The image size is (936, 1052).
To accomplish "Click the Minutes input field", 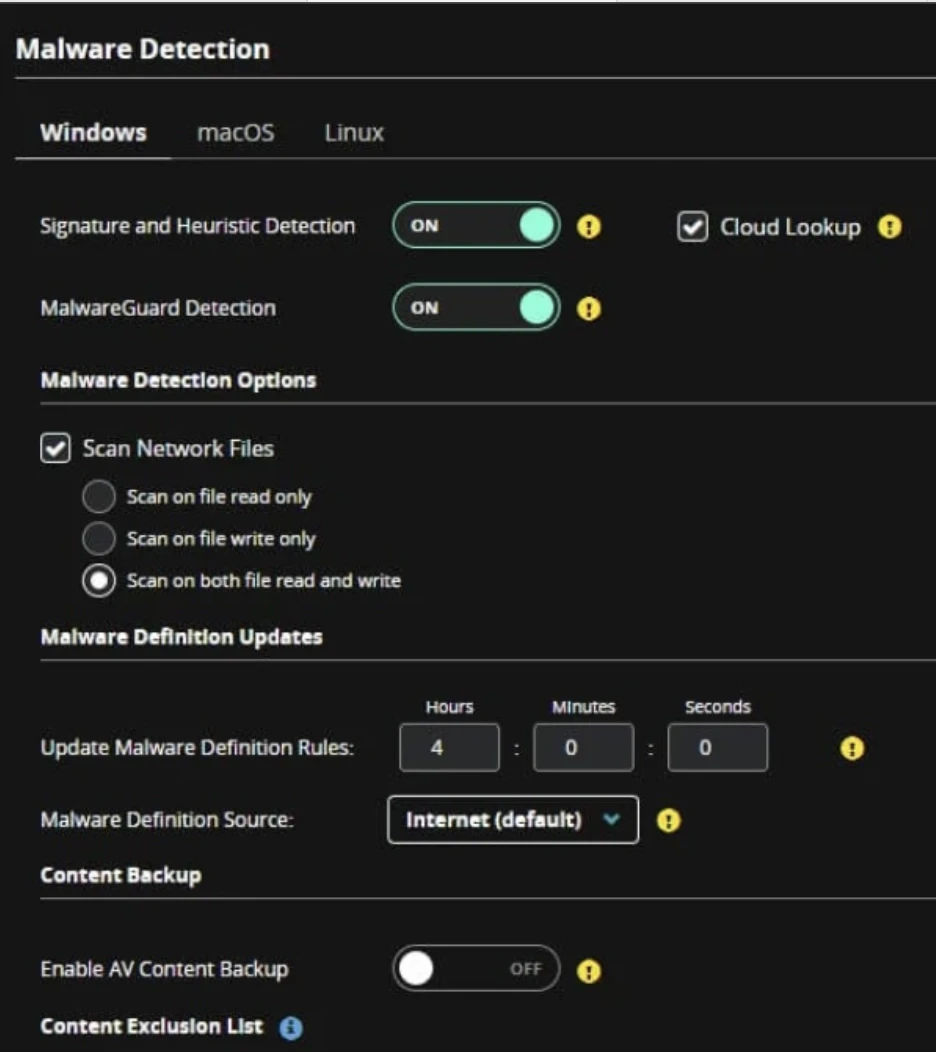I will tap(583, 747).
